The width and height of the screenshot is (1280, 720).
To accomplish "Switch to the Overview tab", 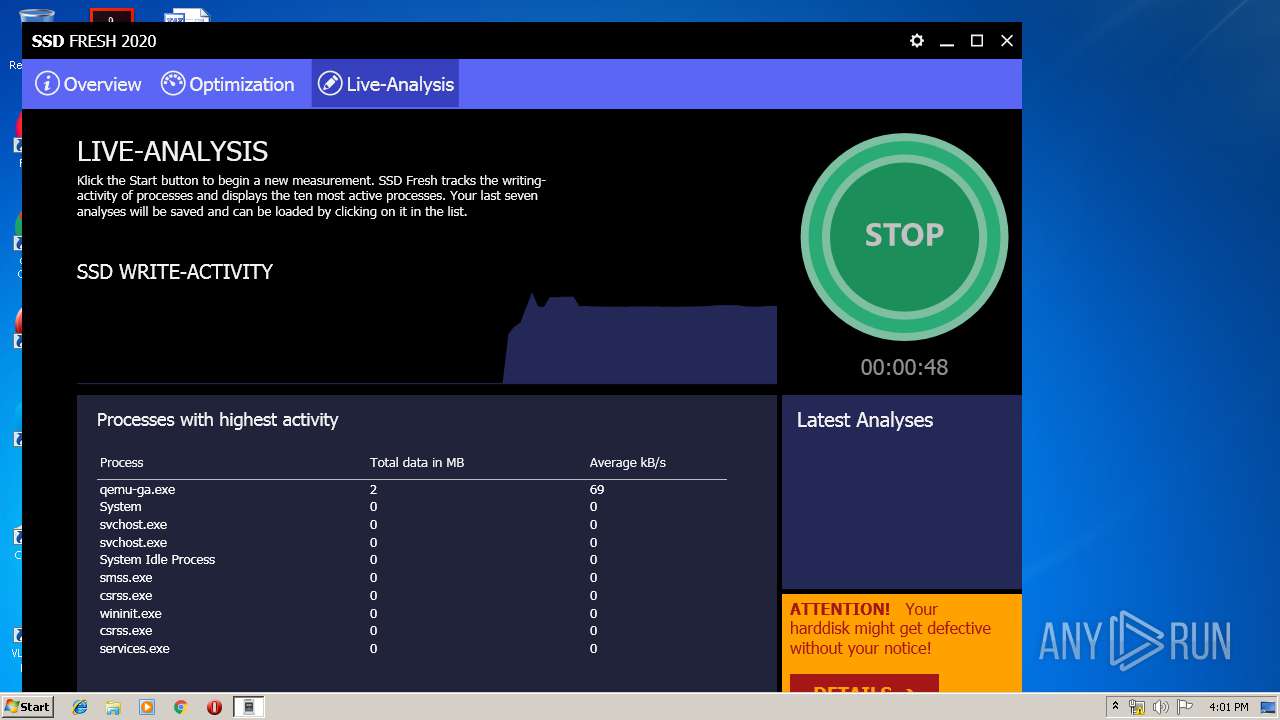I will click(x=88, y=84).
